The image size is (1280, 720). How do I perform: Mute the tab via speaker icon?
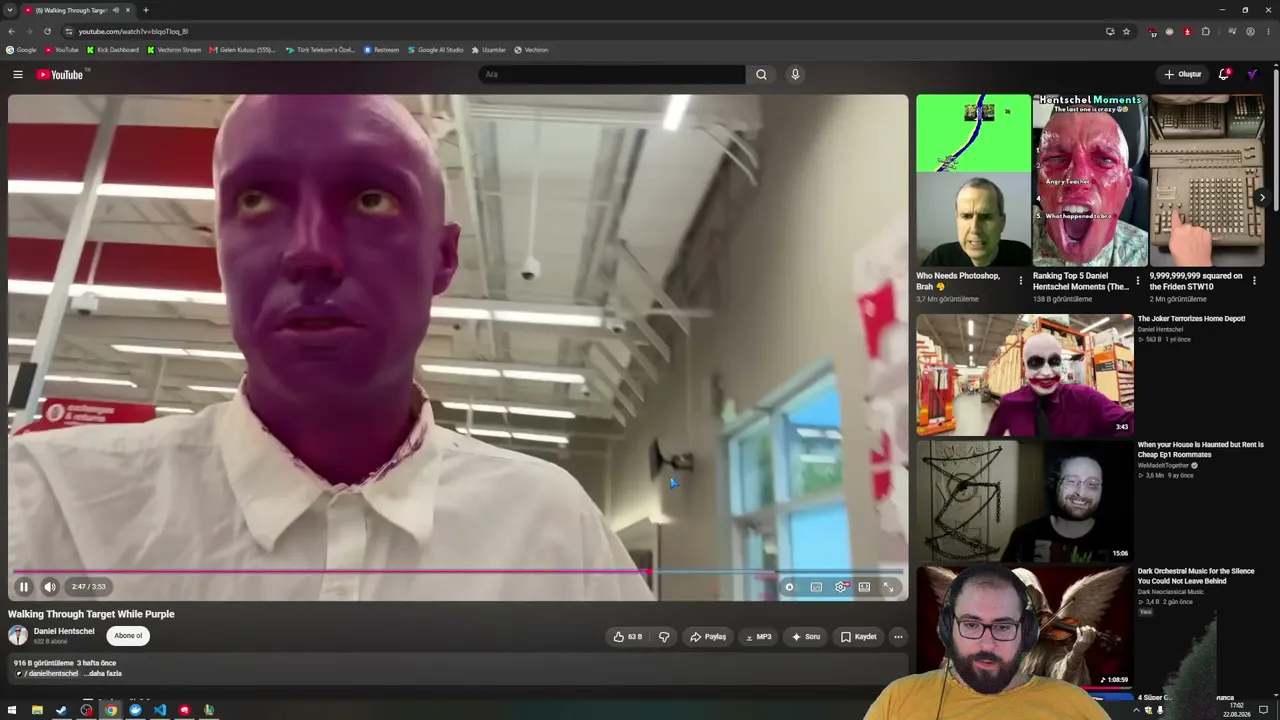tap(116, 10)
